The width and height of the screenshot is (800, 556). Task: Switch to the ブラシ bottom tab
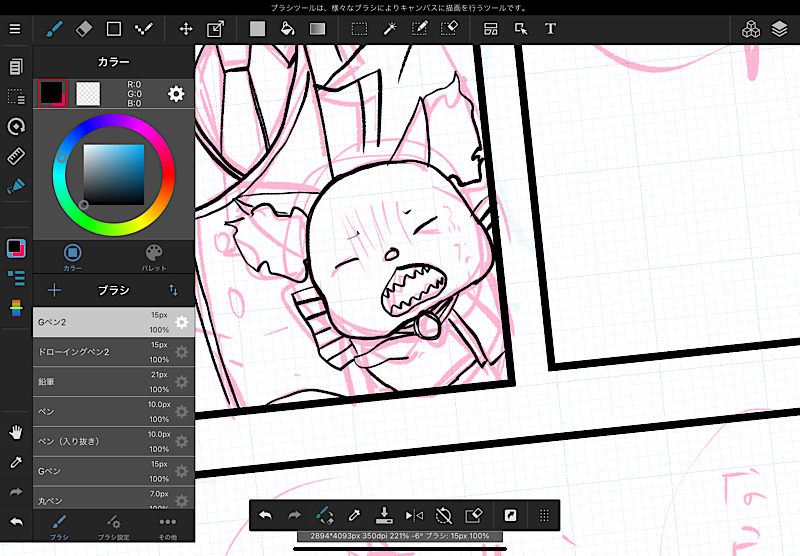click(59, 527)
